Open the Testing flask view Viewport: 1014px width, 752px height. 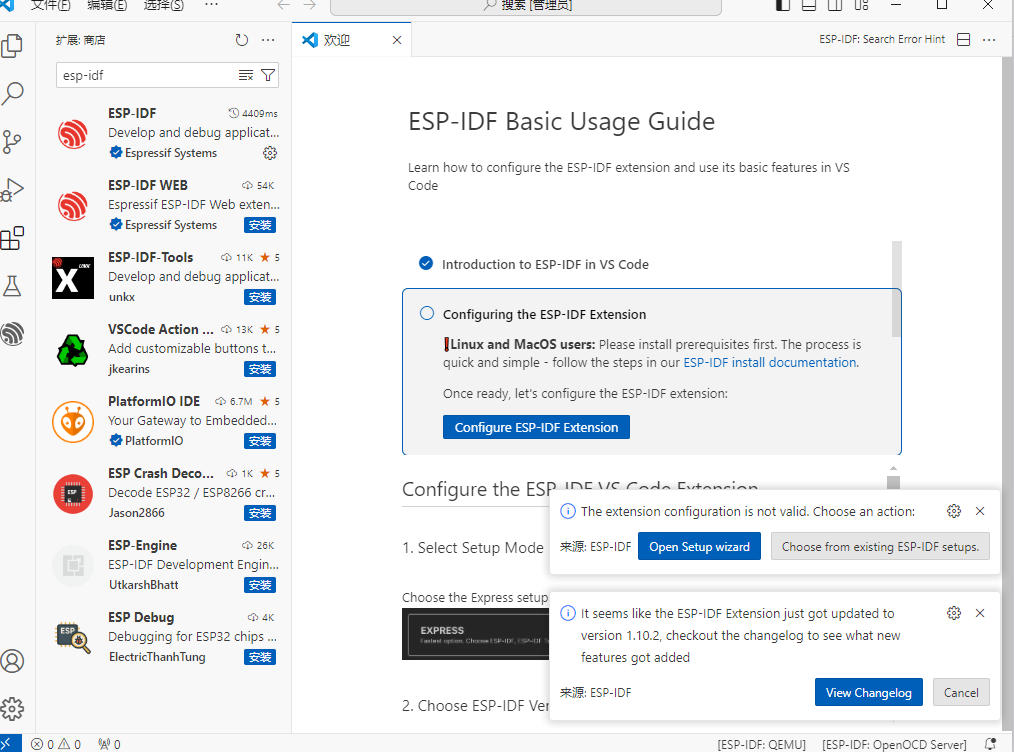pos(12,286)
